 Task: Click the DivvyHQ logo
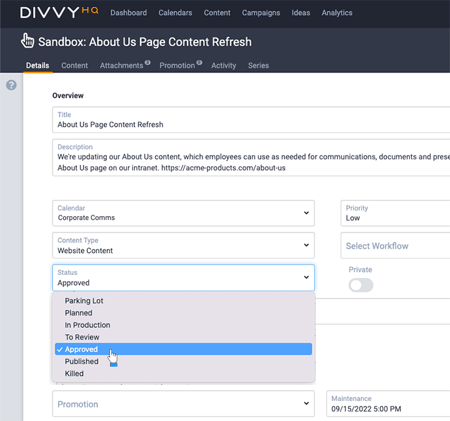click(x=59, y=13)
